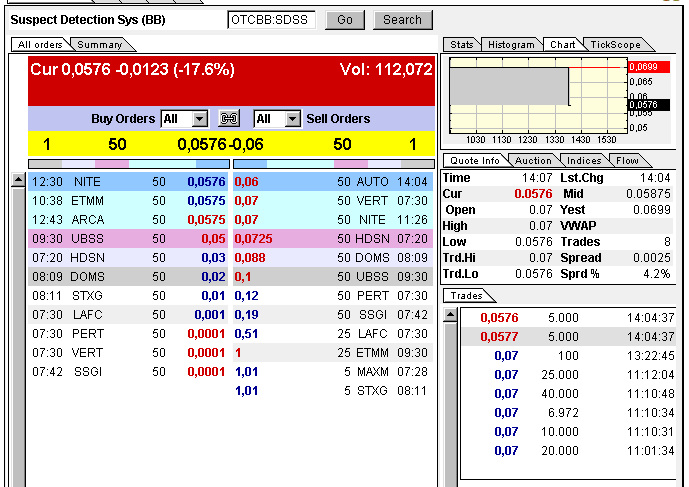Click the OTCBB:SDSS symbol input field

(x=271, y=20)
